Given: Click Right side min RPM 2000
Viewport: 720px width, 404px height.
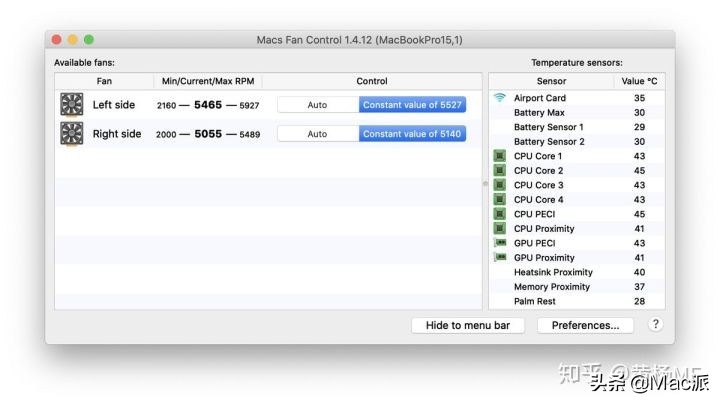Looking at the screenshot, I should (166, 134).
